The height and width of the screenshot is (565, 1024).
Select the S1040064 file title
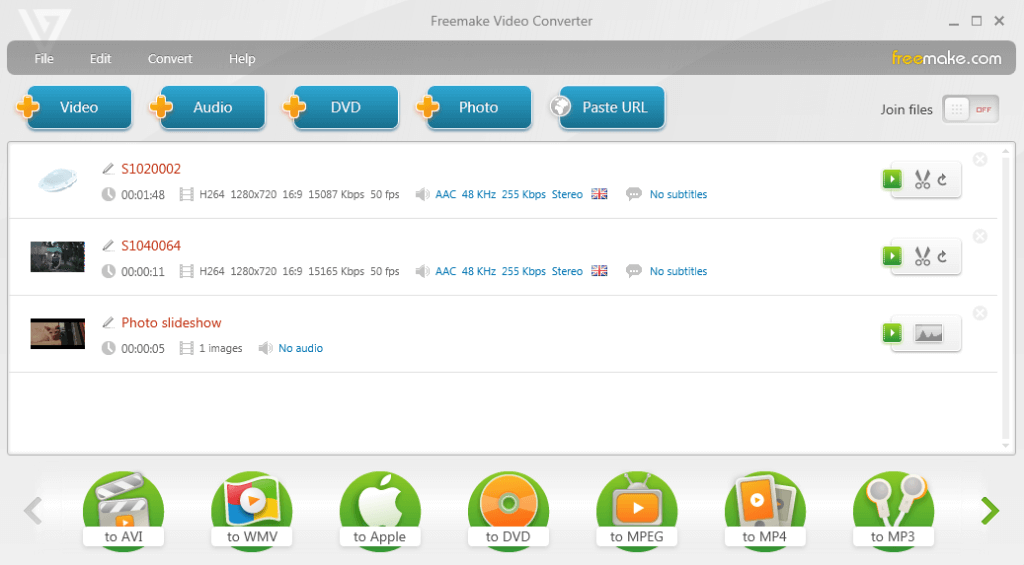[151, 246]
